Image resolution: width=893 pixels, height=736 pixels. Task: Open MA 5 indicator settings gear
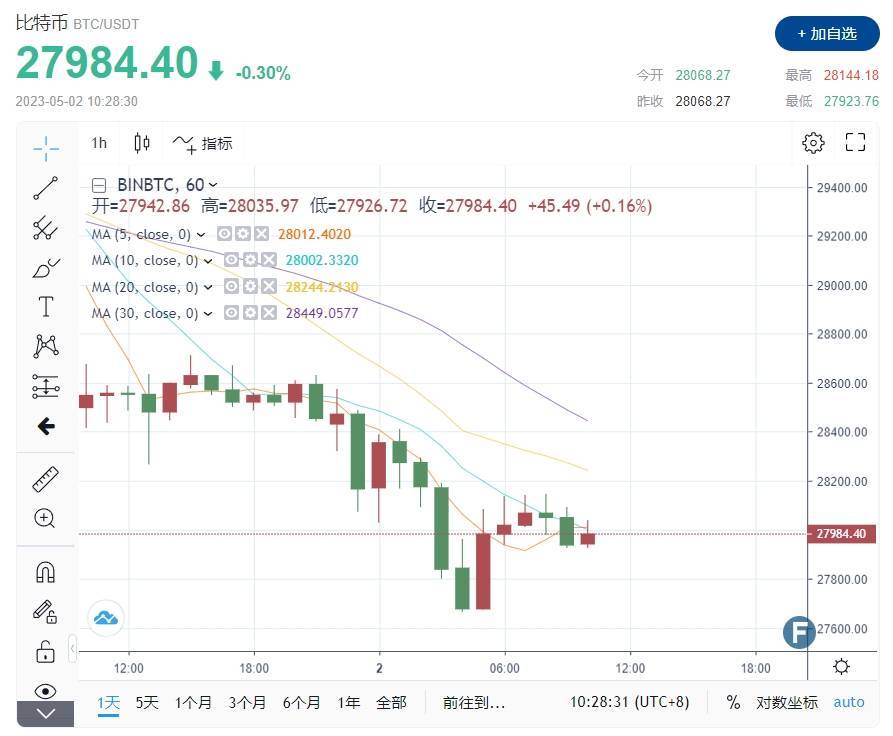coord(243,234)
